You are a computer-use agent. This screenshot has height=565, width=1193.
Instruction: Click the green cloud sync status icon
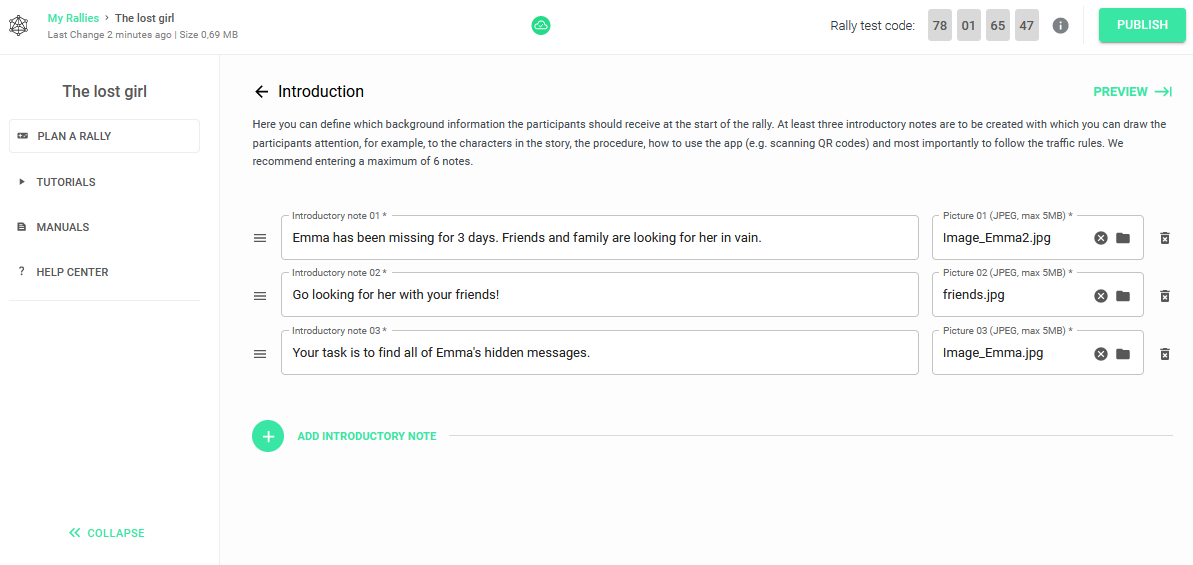coord(541,26)
